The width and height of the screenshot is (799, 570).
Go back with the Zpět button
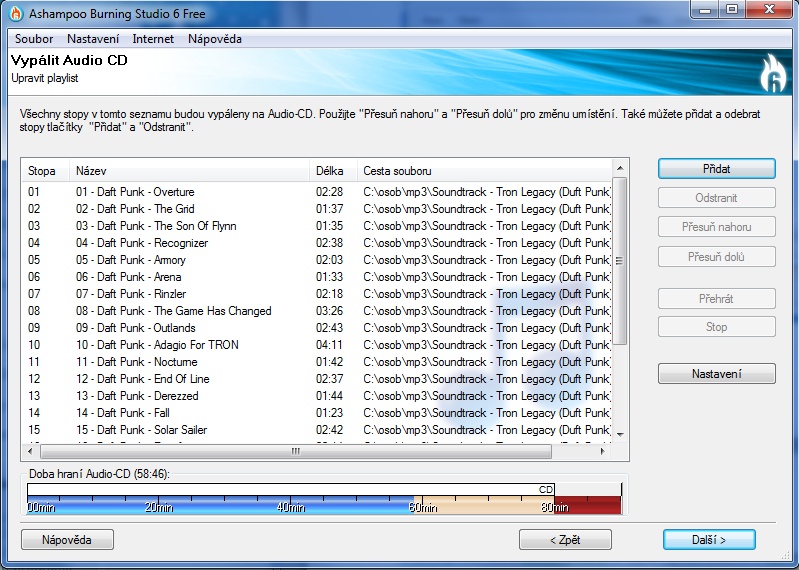pos(565,540)
